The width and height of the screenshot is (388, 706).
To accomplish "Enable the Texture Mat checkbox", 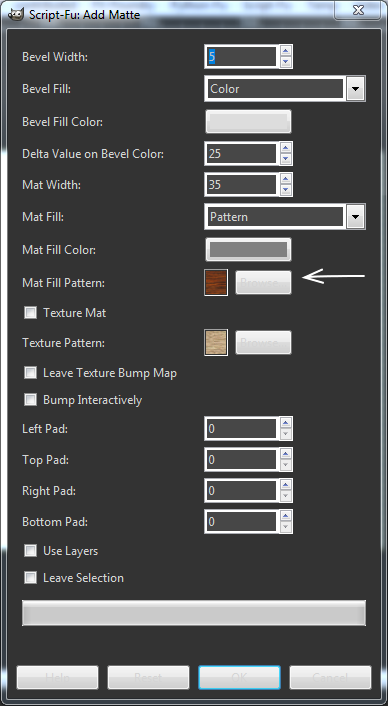I will coord(30,312).
